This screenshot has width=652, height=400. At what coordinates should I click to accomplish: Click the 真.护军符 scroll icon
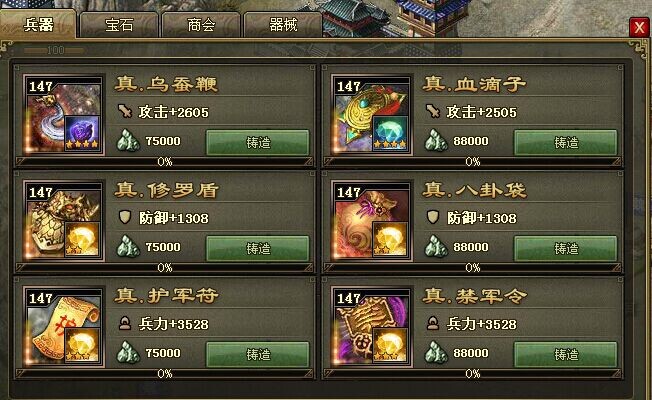click(64, 327)
